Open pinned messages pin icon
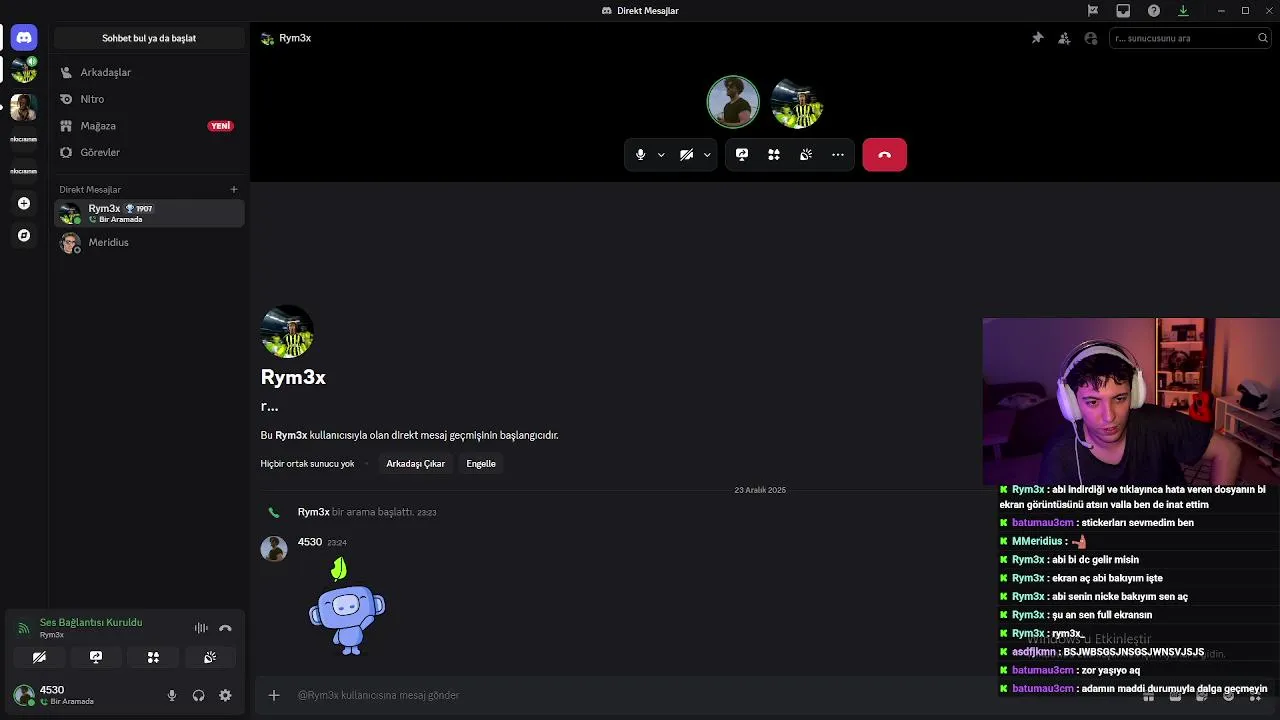This screenshot has width=1280, height=720. [x=1037, y=38]
